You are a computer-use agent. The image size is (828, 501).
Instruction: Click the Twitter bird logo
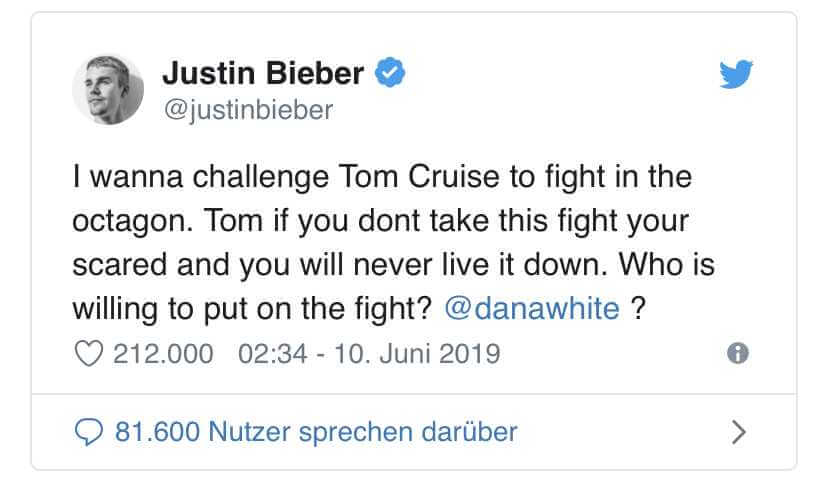[x=736, y=73]
